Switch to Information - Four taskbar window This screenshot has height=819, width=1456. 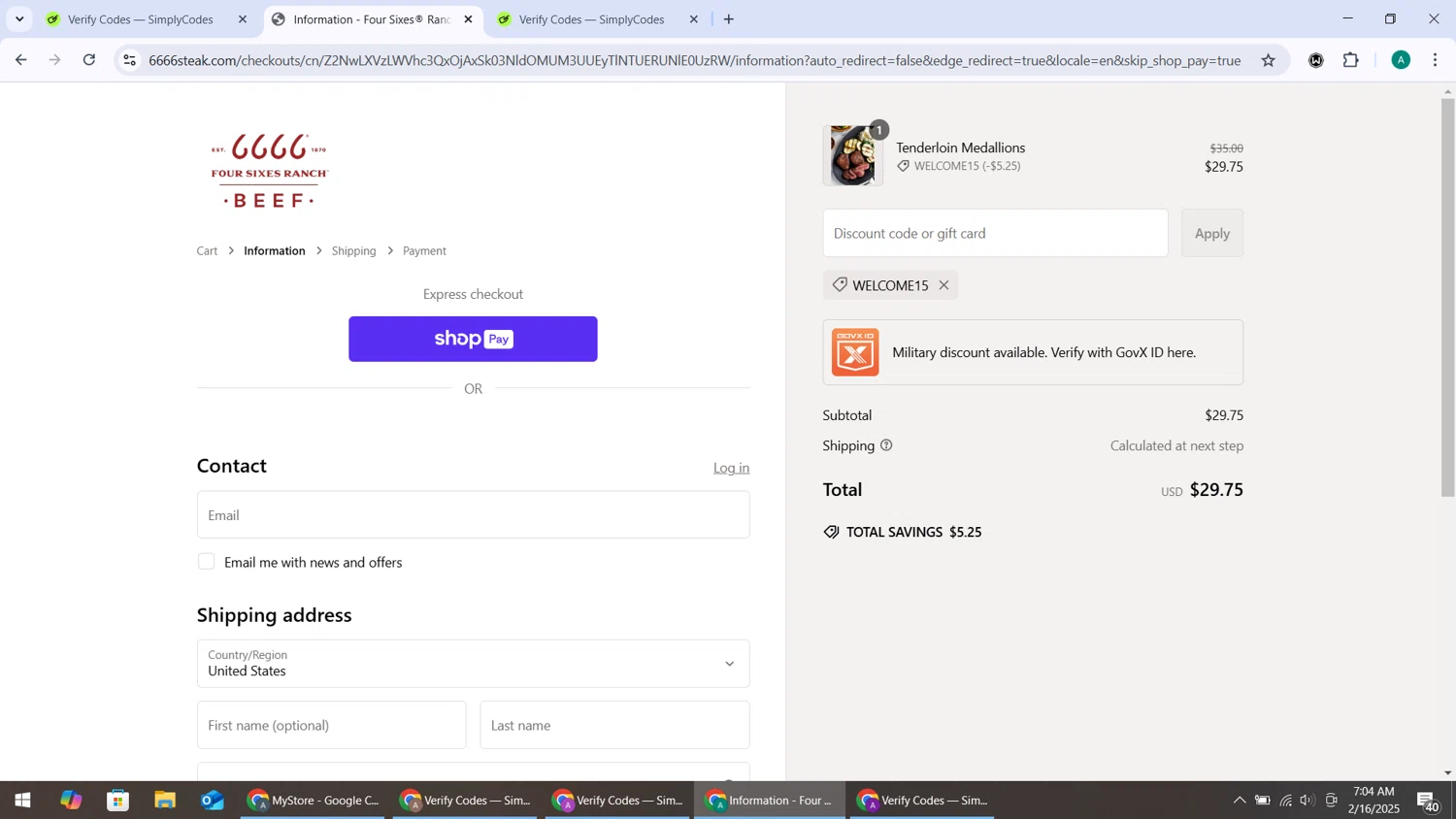coord(770,801)
